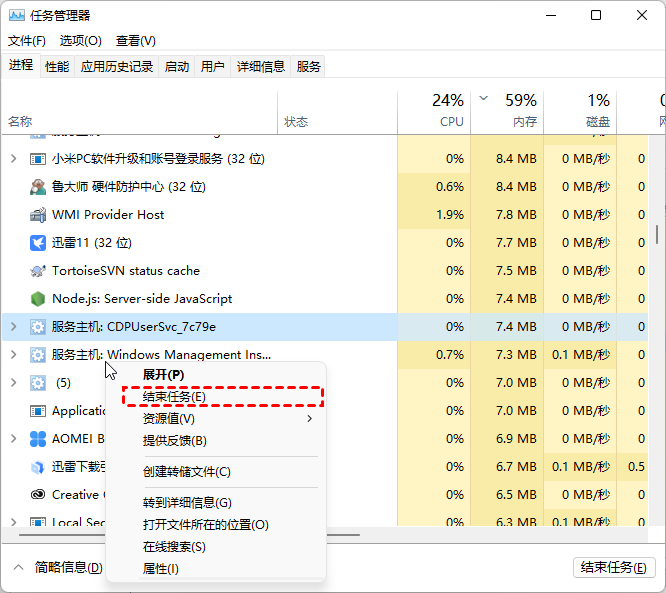666x593 pixels.
Task: Click the Application row window icon
Action: (38, 411)
